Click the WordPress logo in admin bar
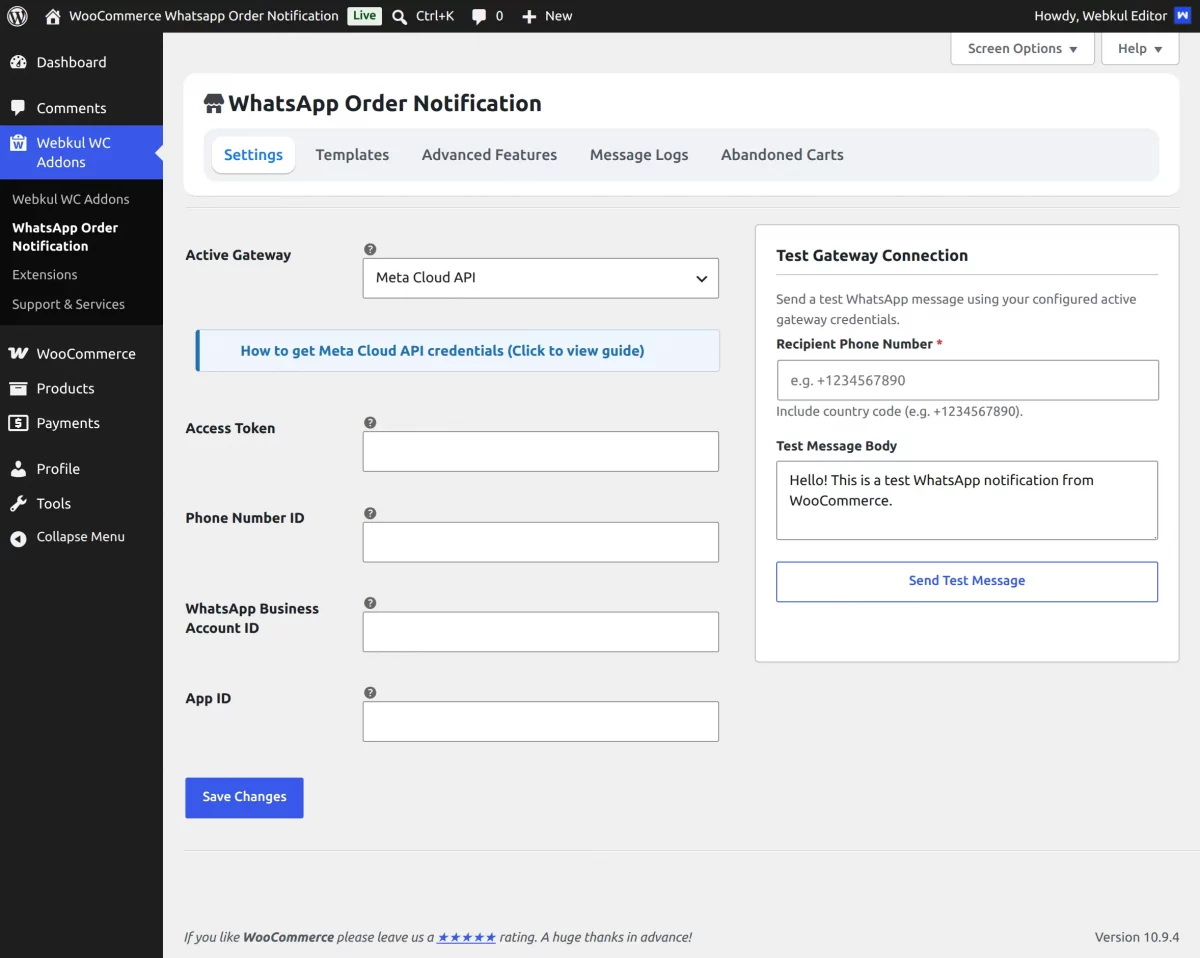Image resolution: width=1200 pixels, height=958 pixels. coord(17,16)
